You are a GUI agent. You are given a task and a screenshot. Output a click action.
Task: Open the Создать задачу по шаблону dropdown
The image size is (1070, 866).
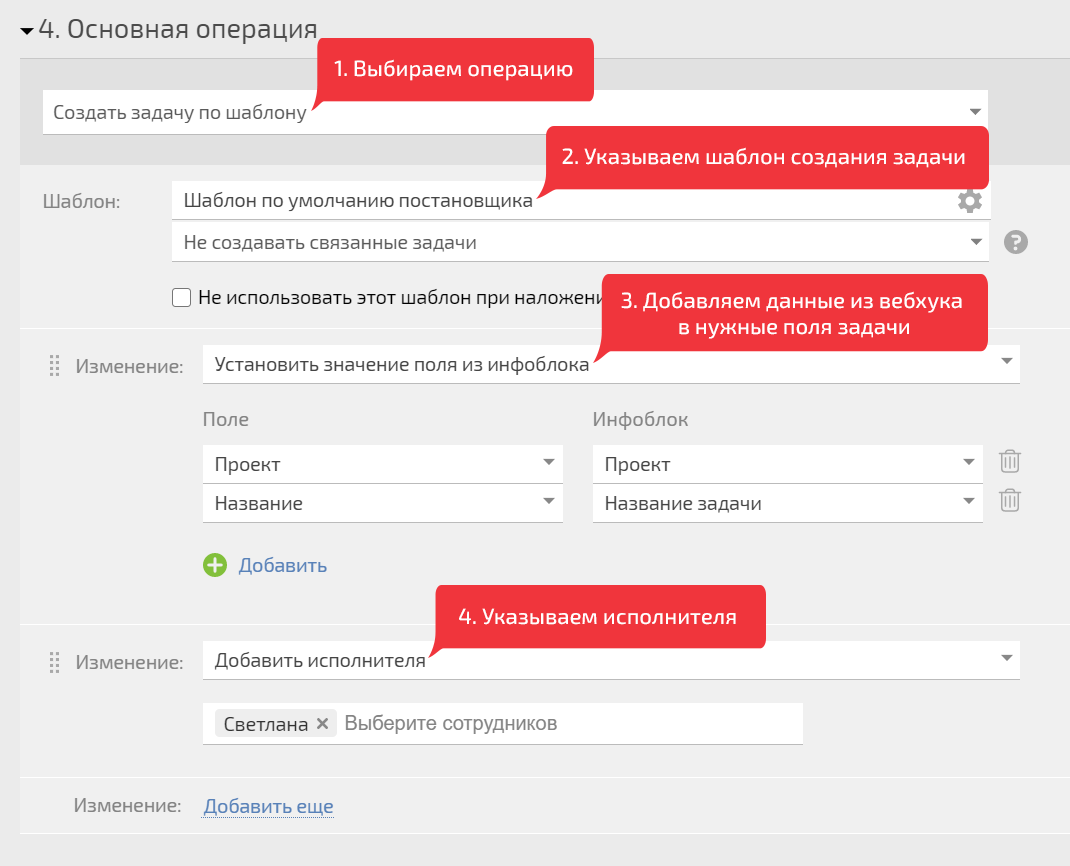coord(515,112)
